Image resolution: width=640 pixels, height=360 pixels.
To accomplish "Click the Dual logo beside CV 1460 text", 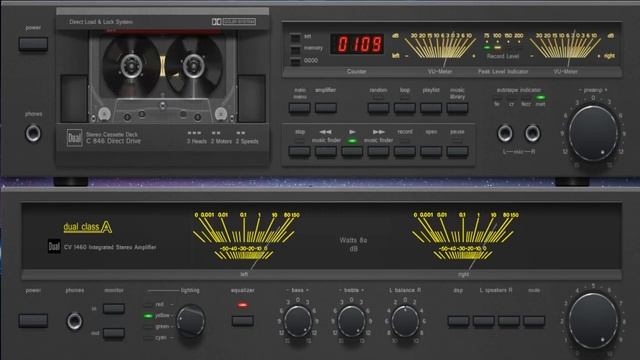I will [54, 247].
